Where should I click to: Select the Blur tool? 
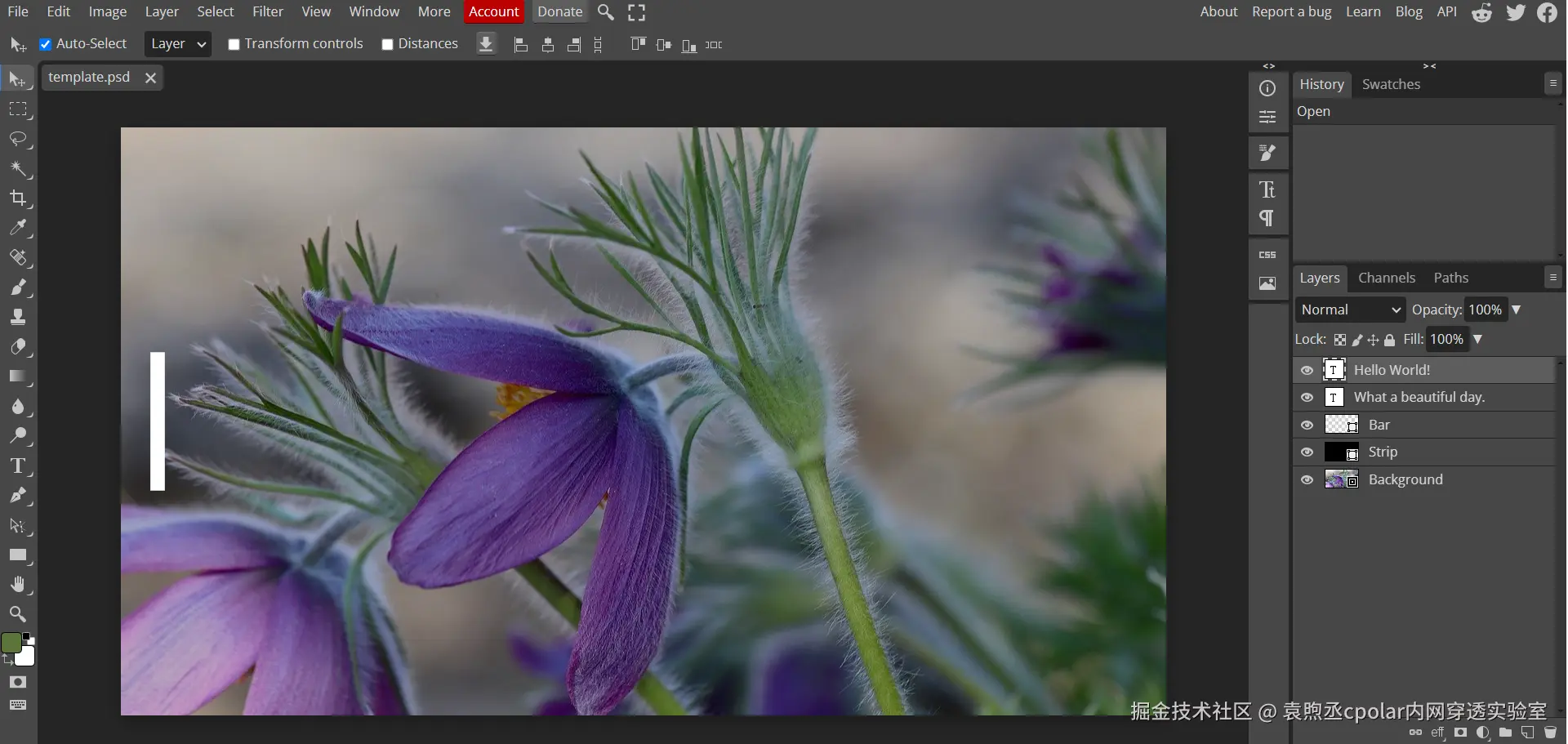click(x=18, y=407)
